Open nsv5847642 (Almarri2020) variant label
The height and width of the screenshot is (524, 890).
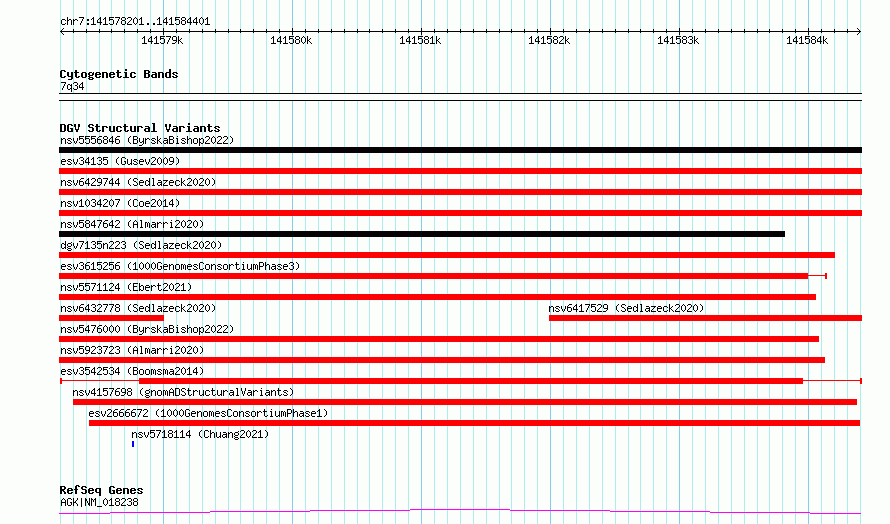point(132,224)
